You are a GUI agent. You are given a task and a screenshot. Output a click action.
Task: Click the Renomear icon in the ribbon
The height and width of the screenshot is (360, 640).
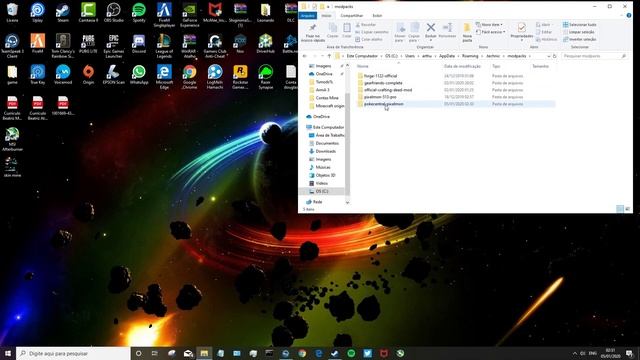447,28
